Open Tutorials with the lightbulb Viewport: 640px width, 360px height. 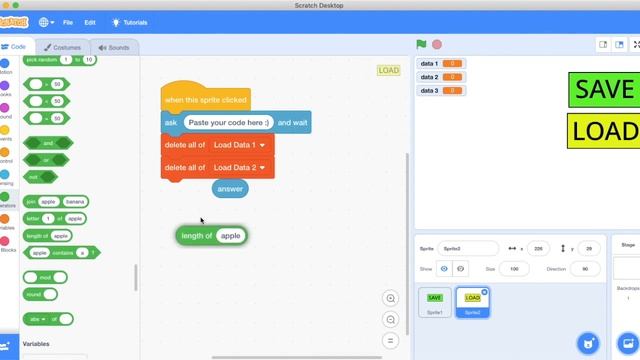[130, 22]
